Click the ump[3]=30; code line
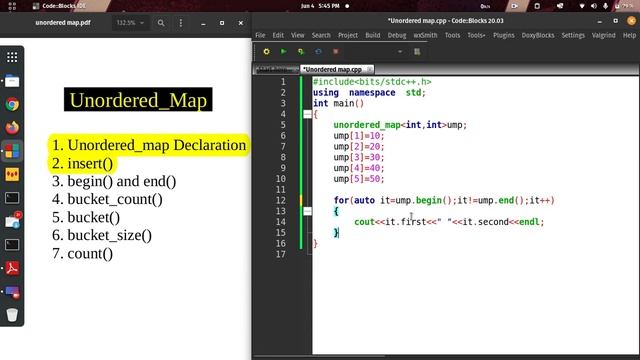The height and width of the screenshot is (360, 640). (x=359, y=158)
